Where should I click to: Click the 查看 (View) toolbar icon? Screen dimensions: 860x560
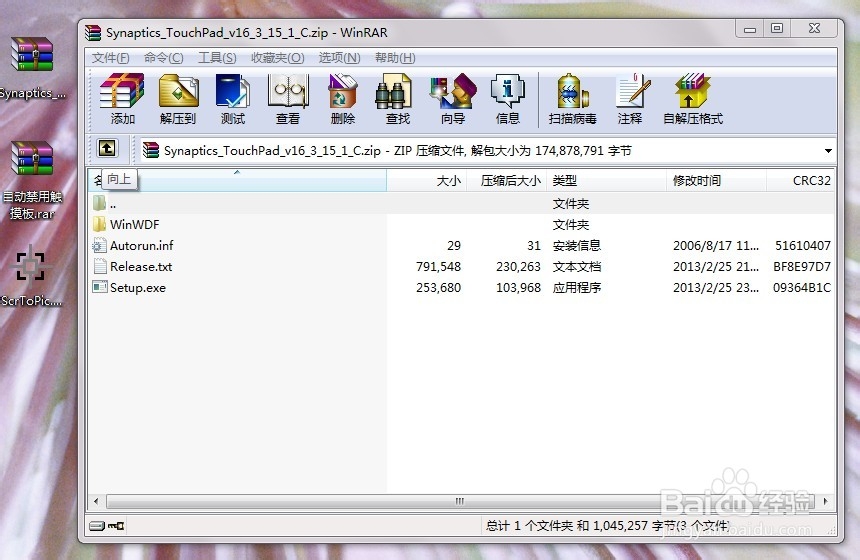(x=288, y=91)
